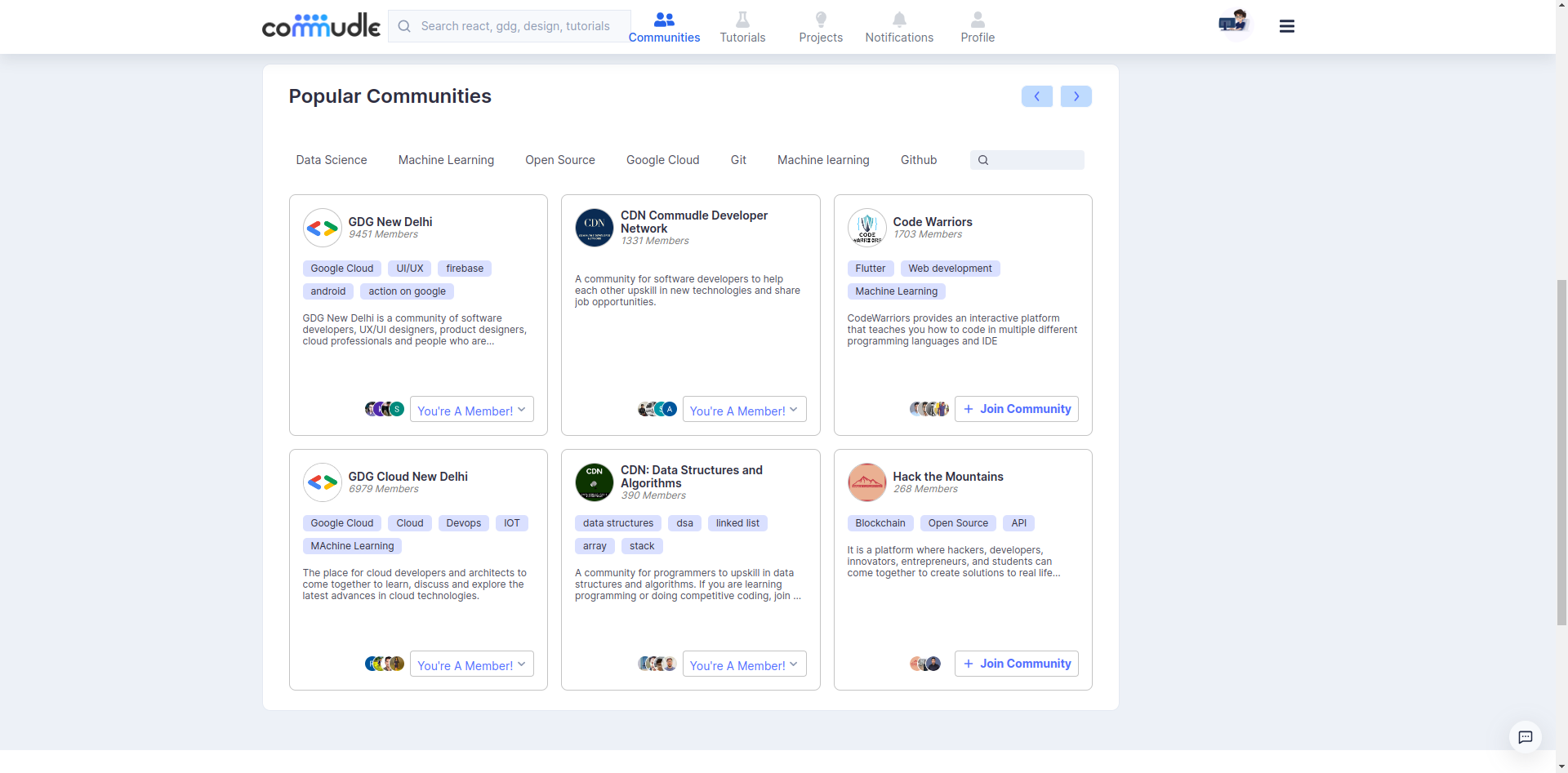
Task: Click the GDG New Delhi logo
Action: (323, 228)
